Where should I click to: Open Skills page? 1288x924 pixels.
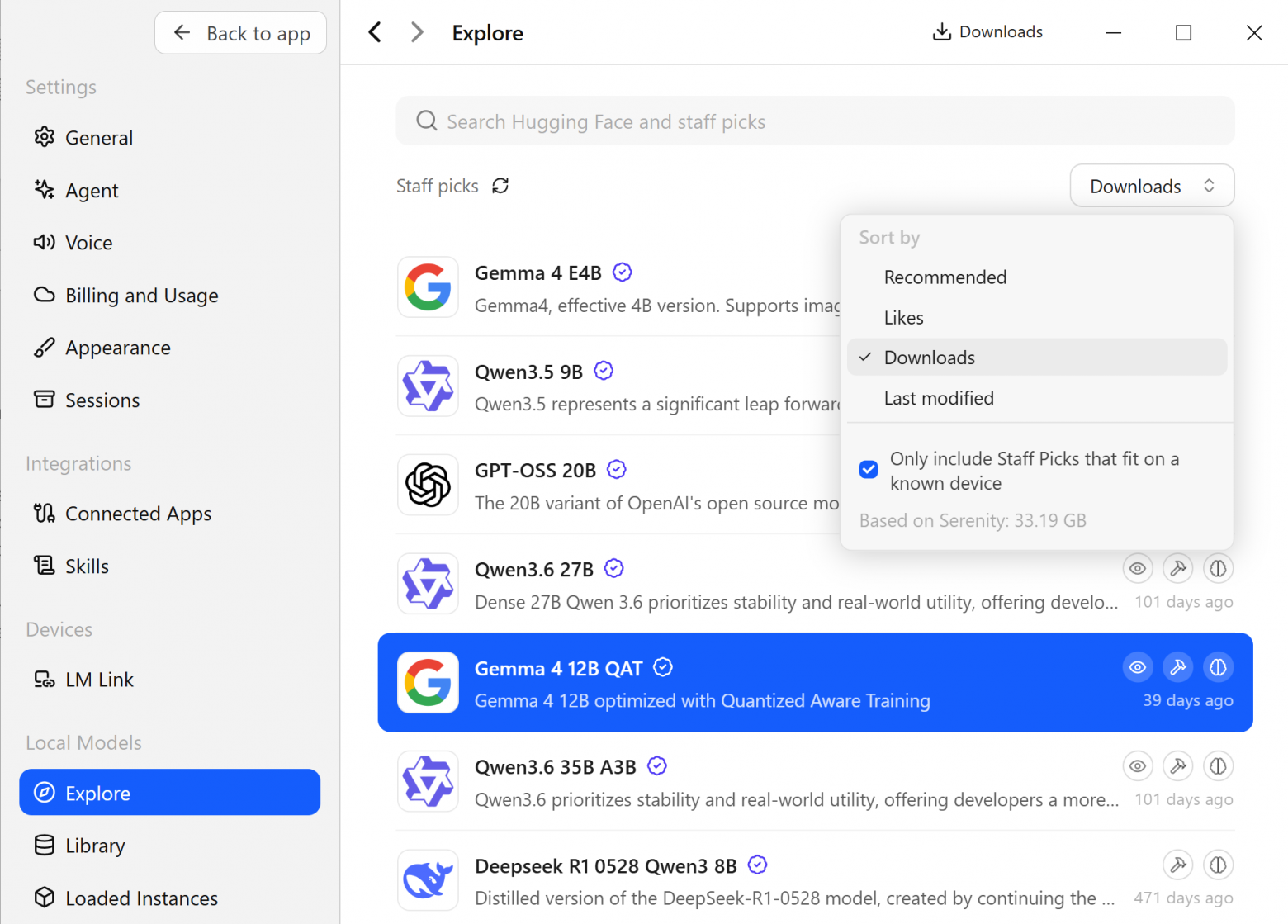[x=170, y=566]
